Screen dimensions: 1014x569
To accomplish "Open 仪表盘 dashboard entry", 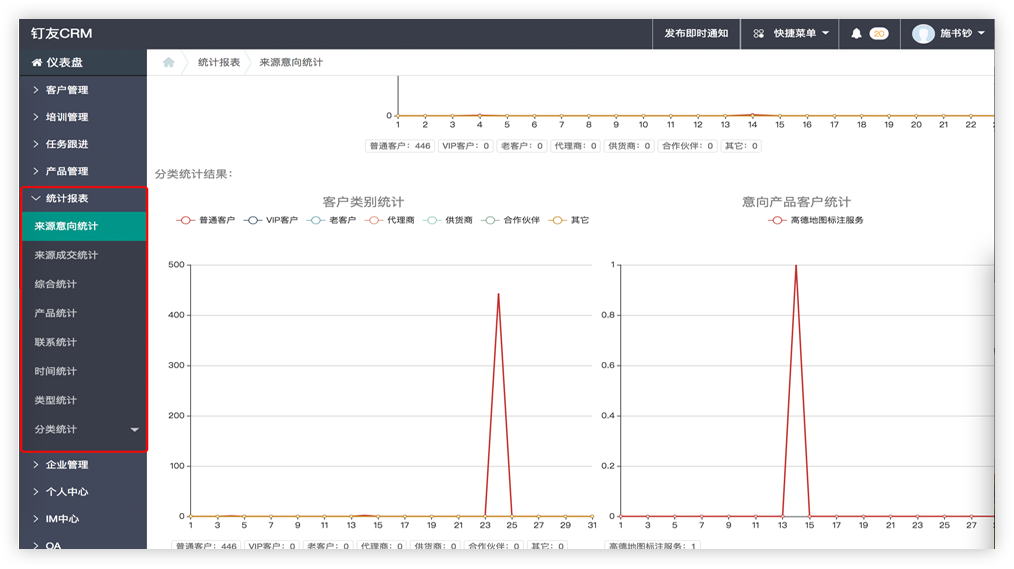I will [x=83, y=63].
